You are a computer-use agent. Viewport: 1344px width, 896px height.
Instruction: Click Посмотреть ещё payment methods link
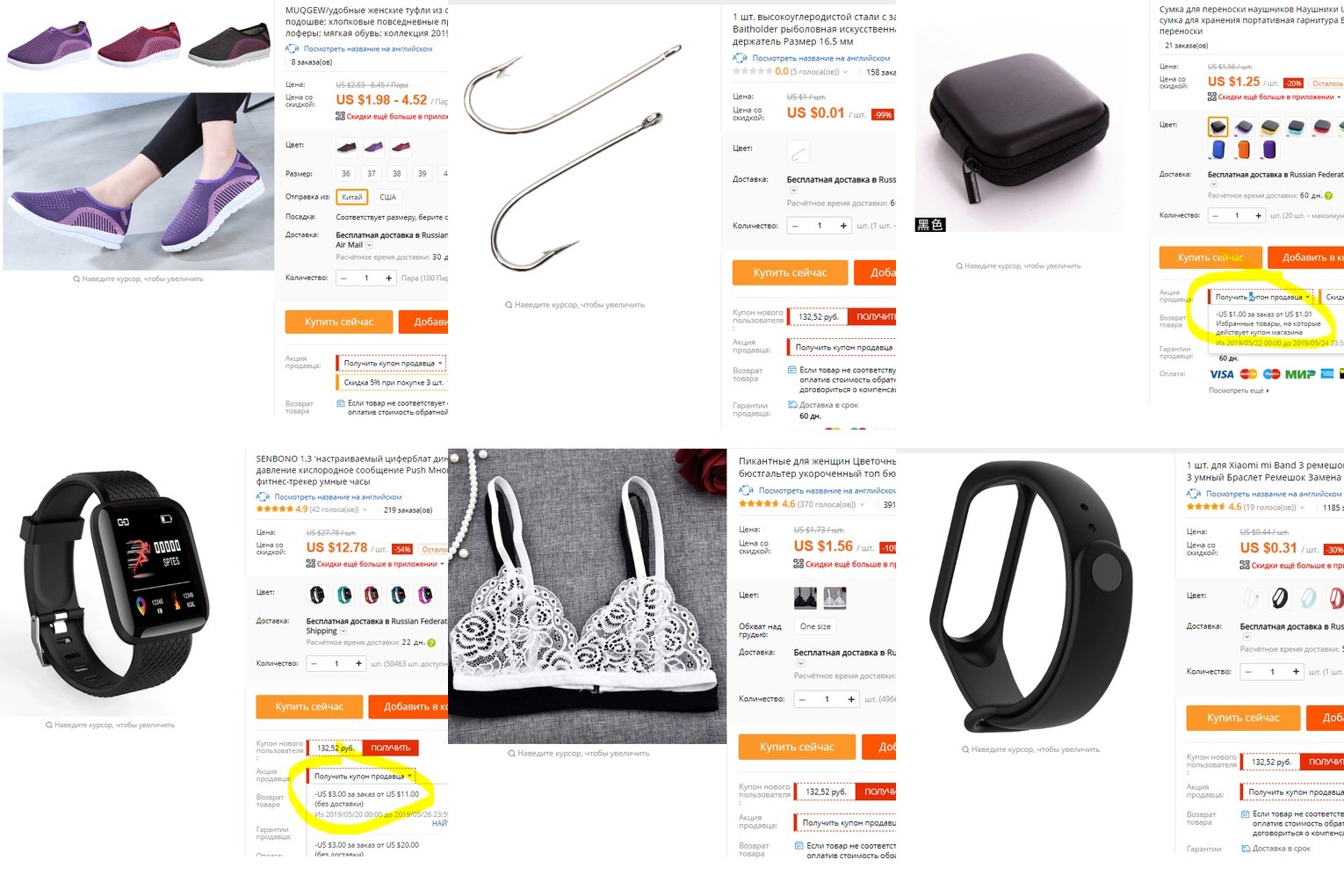point(1239,390)
